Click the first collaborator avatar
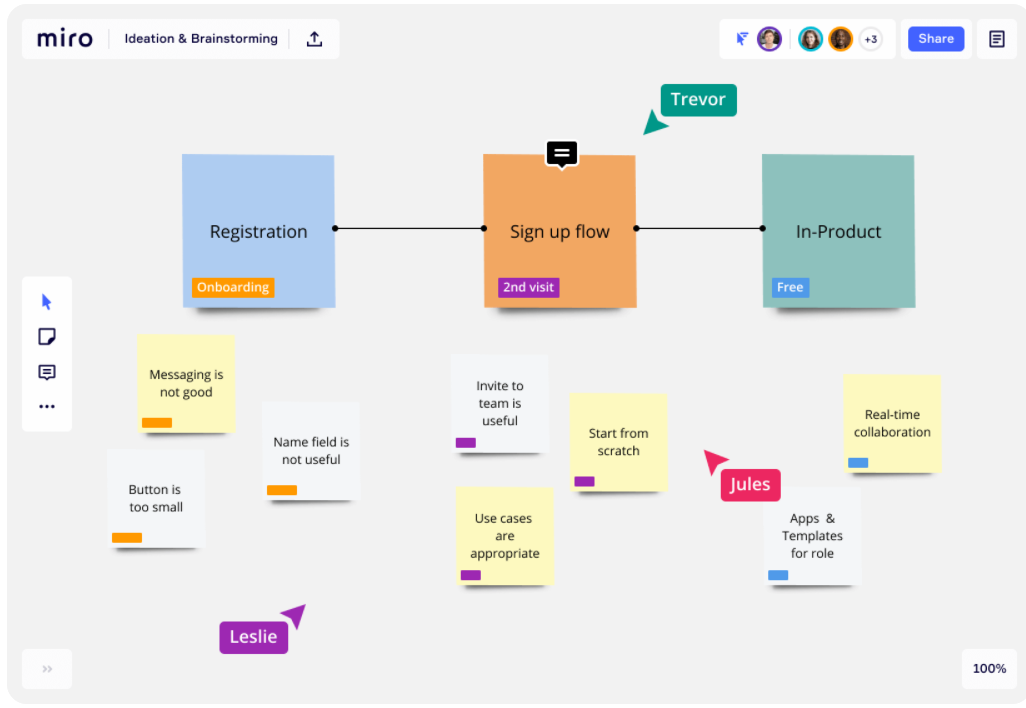This screenshot has height=708, width=1026. coord(769,39)
